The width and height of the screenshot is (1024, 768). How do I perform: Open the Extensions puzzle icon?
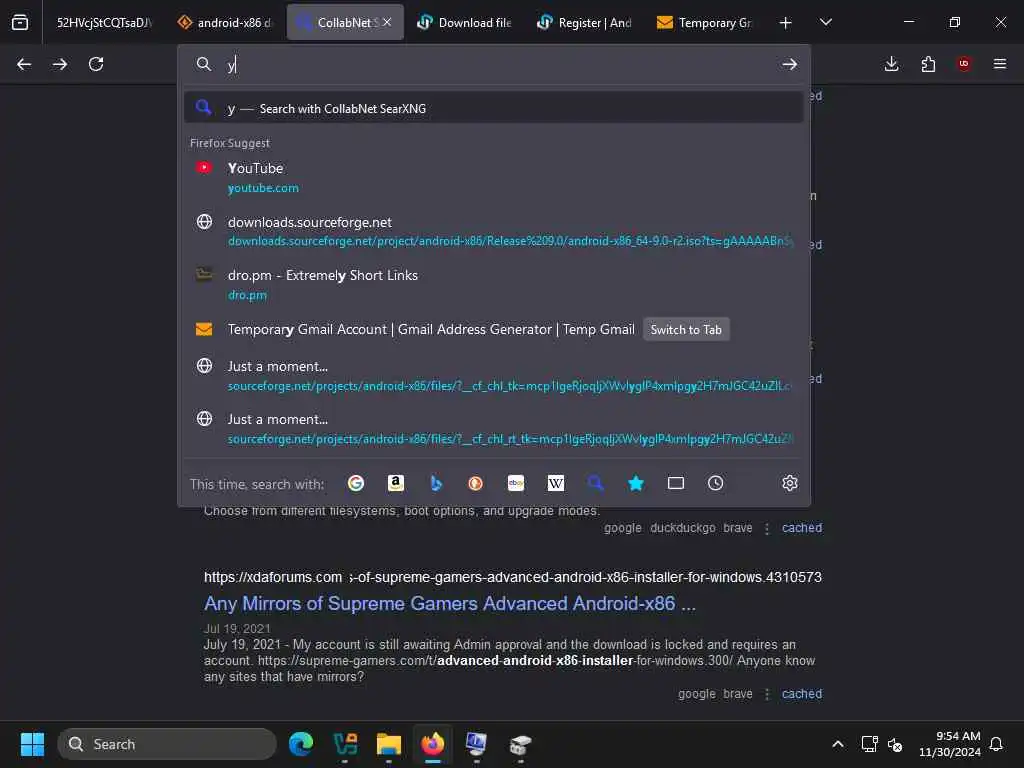point(928,64)
